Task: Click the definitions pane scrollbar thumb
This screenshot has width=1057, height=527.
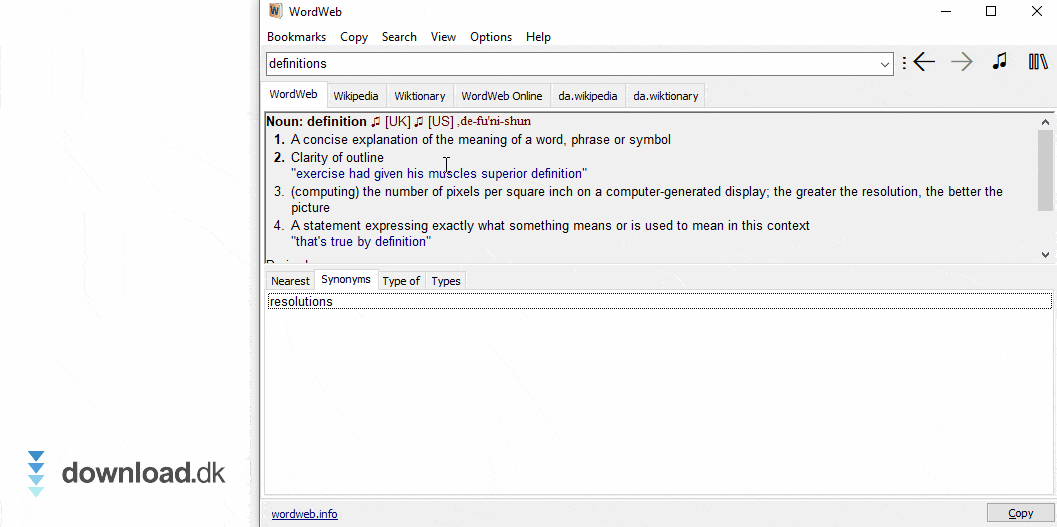Action: (x=1045, y=170)
